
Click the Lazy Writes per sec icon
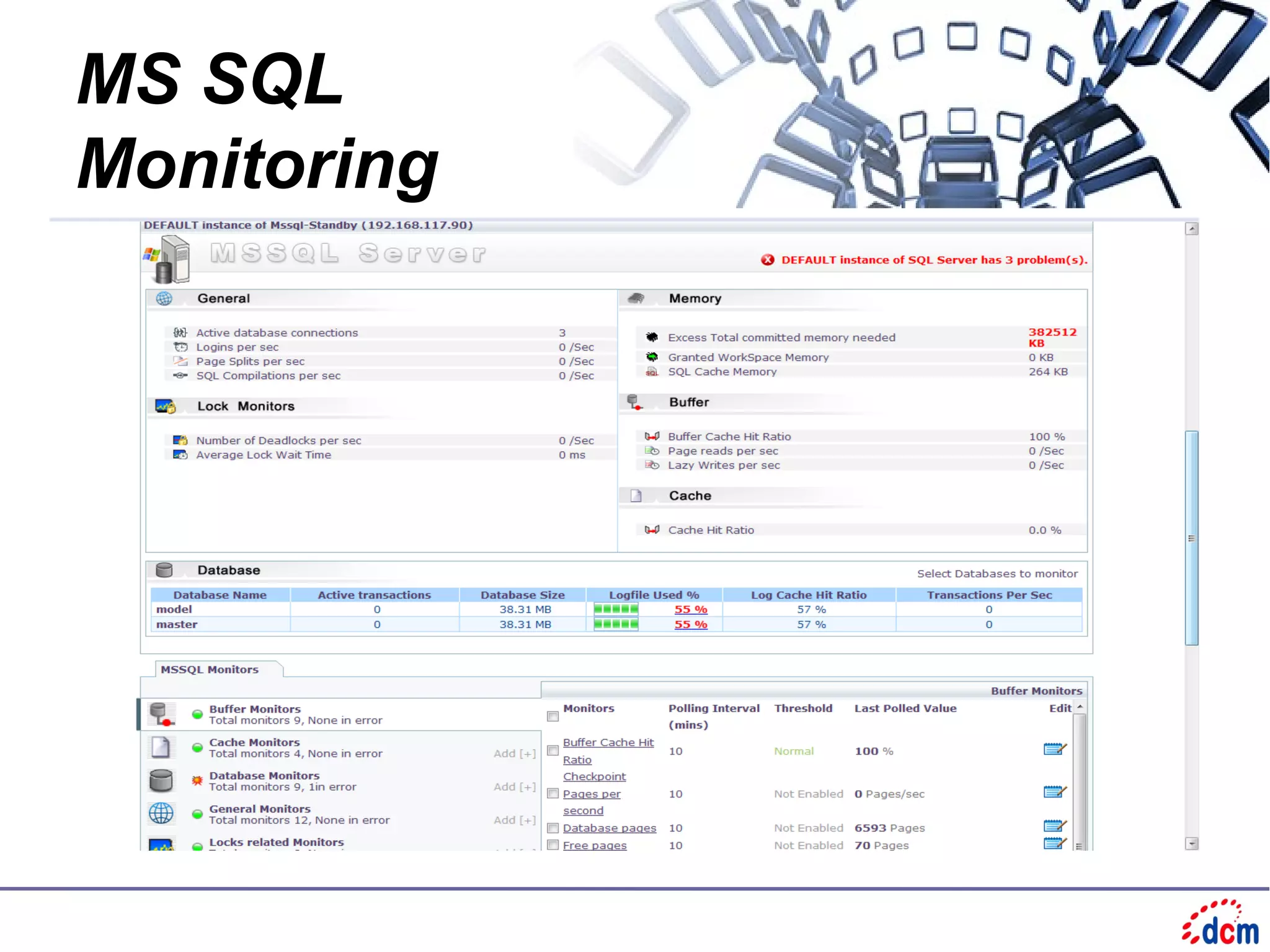tap(652, 465)
